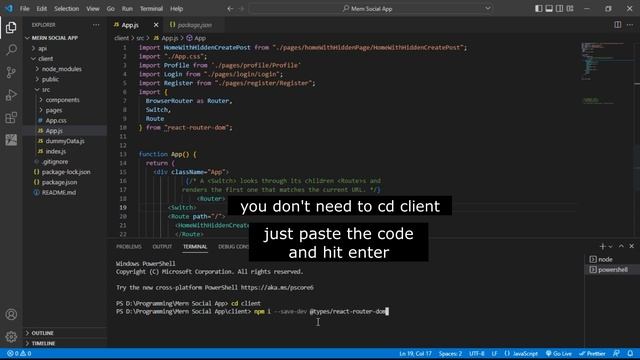Click the Mern Social App command center search

(x=371, y=9)
